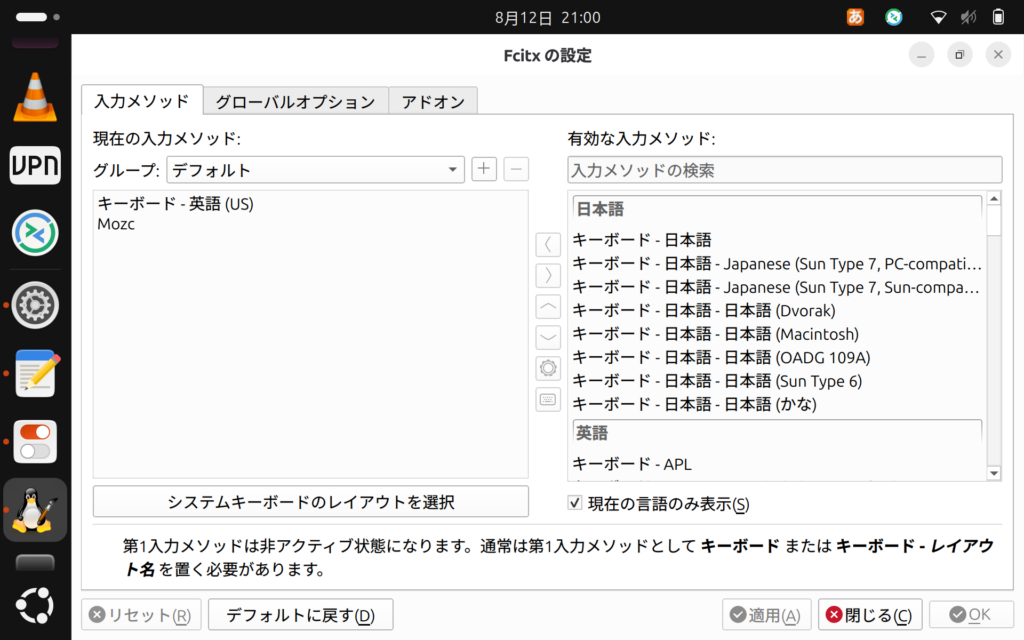Select 日本語 (Sun Type 6) keyboard
Viewport: 1024px width, 640px height.
pyautogui.click(x=776, y=381)
